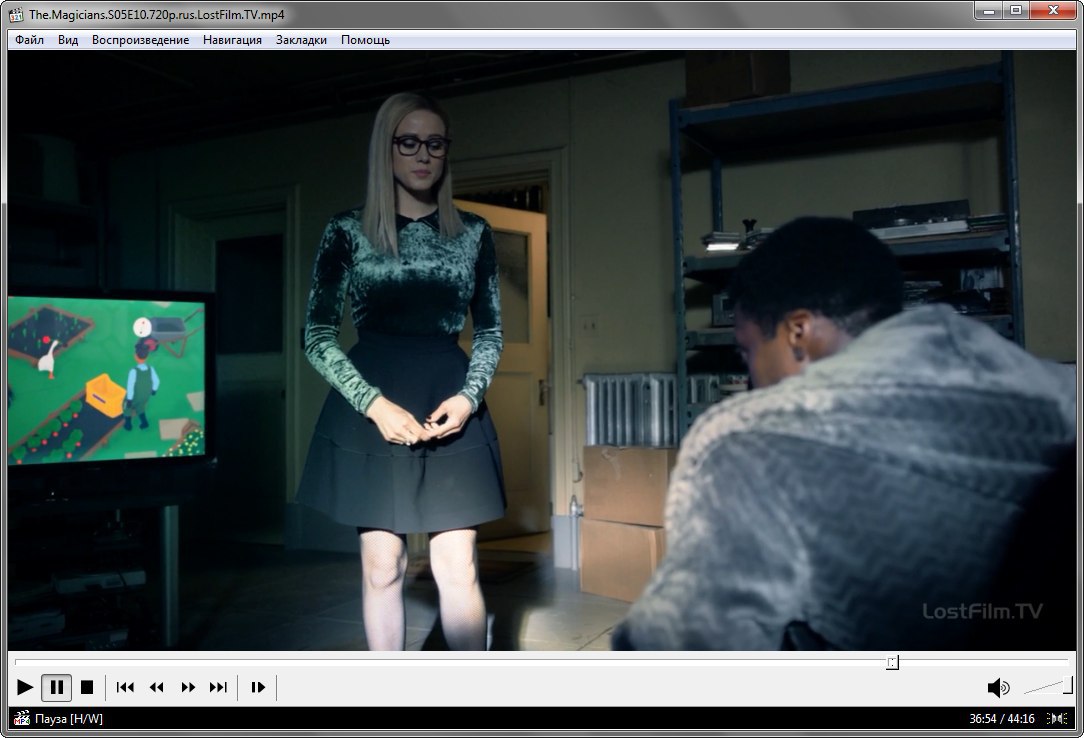Click the seek bar position thumb
The image size is (1084, 738).
893,663
